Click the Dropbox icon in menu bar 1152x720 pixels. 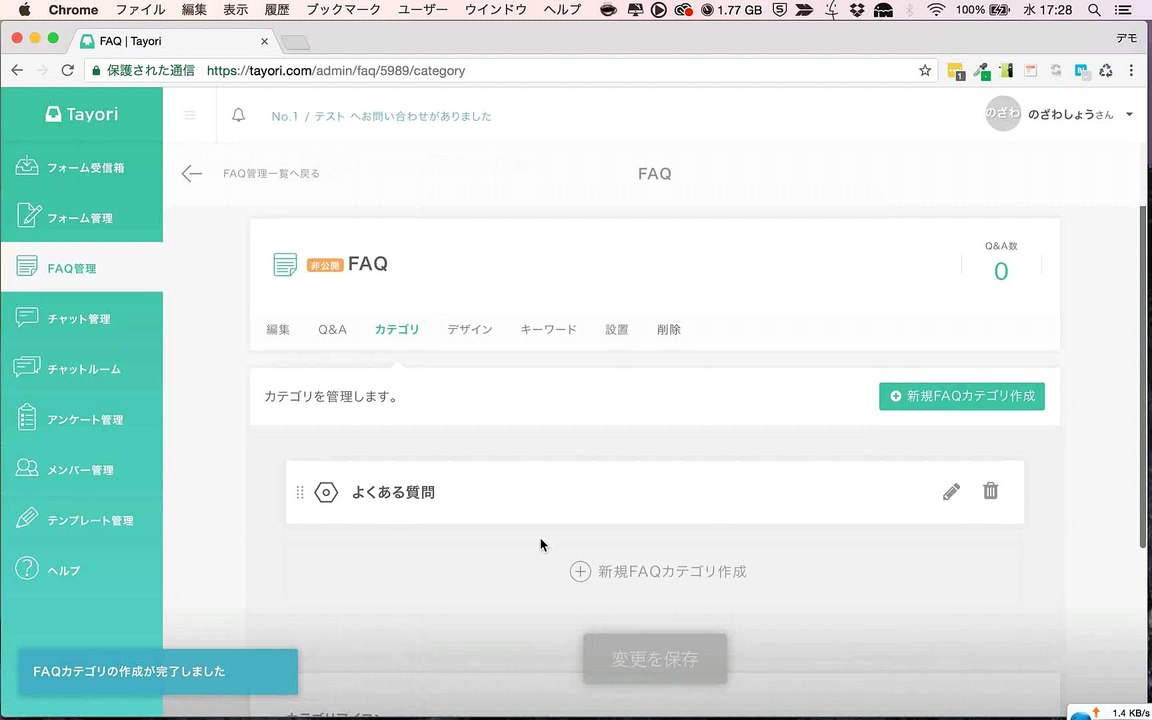point(857,10)
